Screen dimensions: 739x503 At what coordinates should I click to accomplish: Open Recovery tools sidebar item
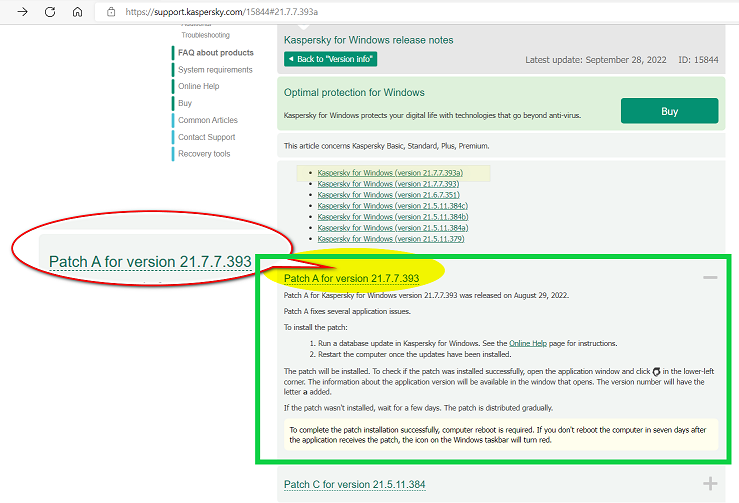(204, 154)
